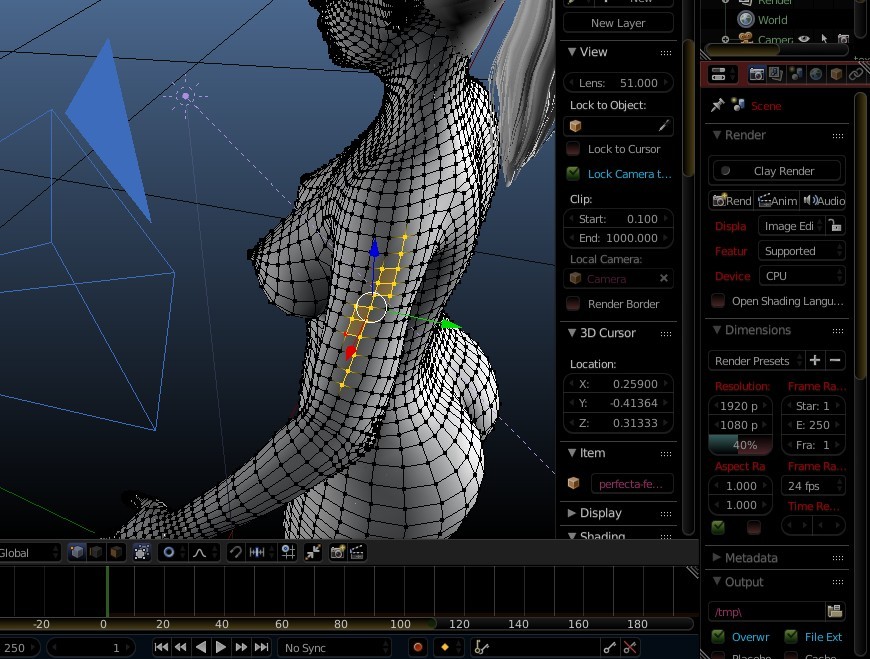Click the New Layer button
870x659 pixels.
[x=617, y=22]
